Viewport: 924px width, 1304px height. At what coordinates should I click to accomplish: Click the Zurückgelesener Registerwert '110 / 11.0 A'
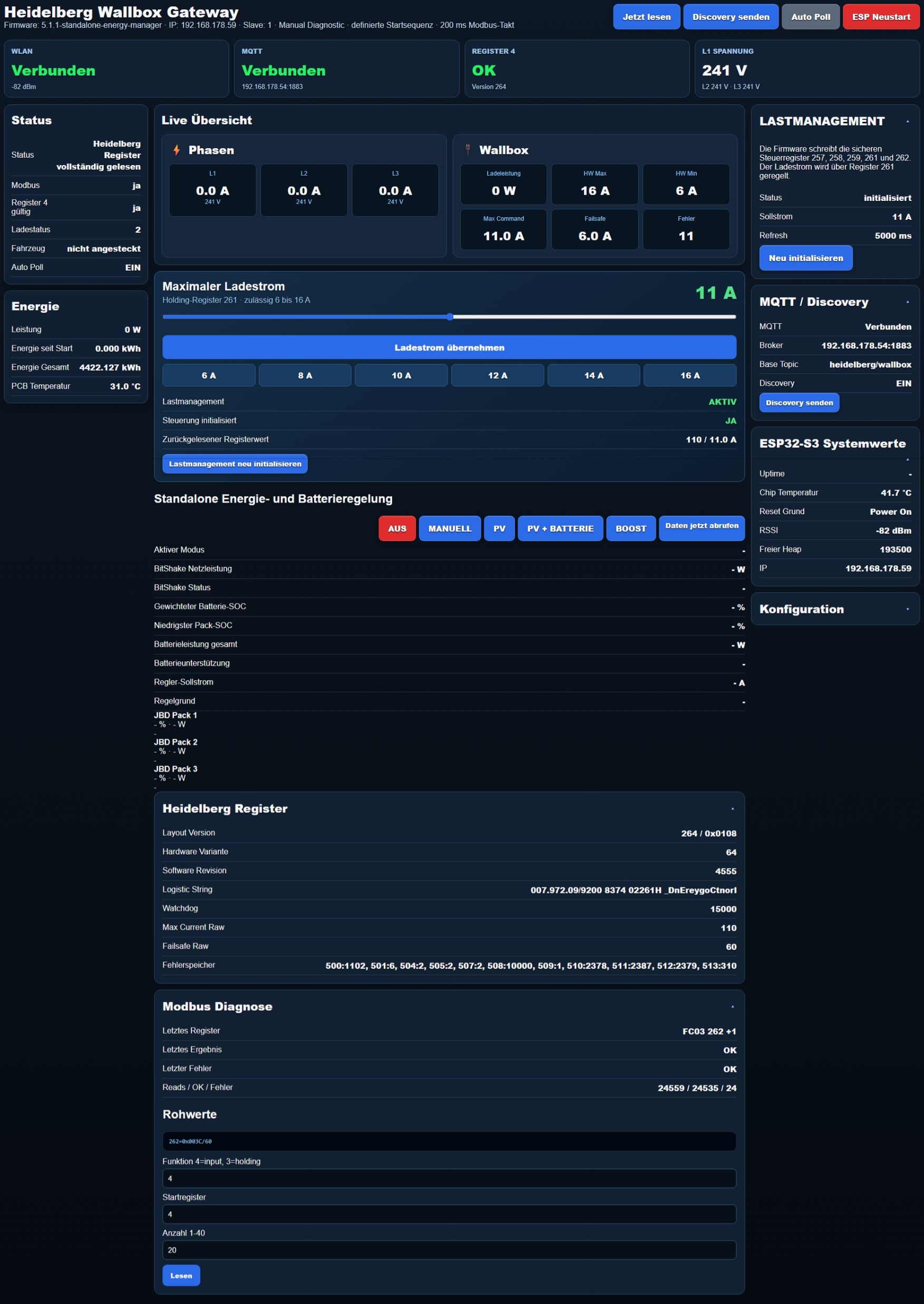click(x=711, y=439)
